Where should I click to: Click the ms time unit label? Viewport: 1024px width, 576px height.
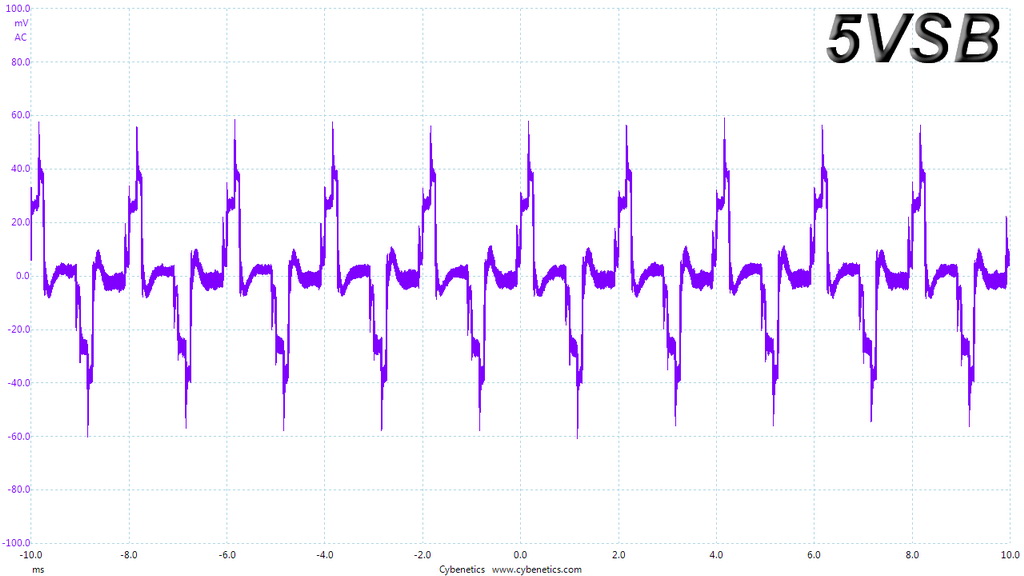click(39, 569)
